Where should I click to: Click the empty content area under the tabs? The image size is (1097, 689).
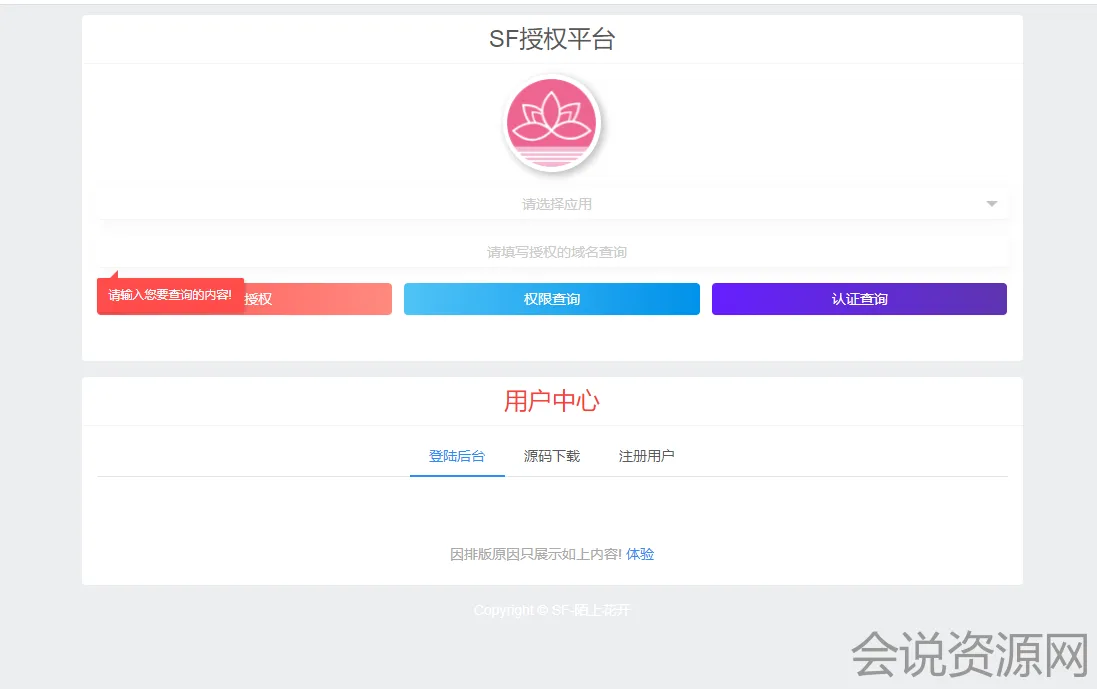551,508
